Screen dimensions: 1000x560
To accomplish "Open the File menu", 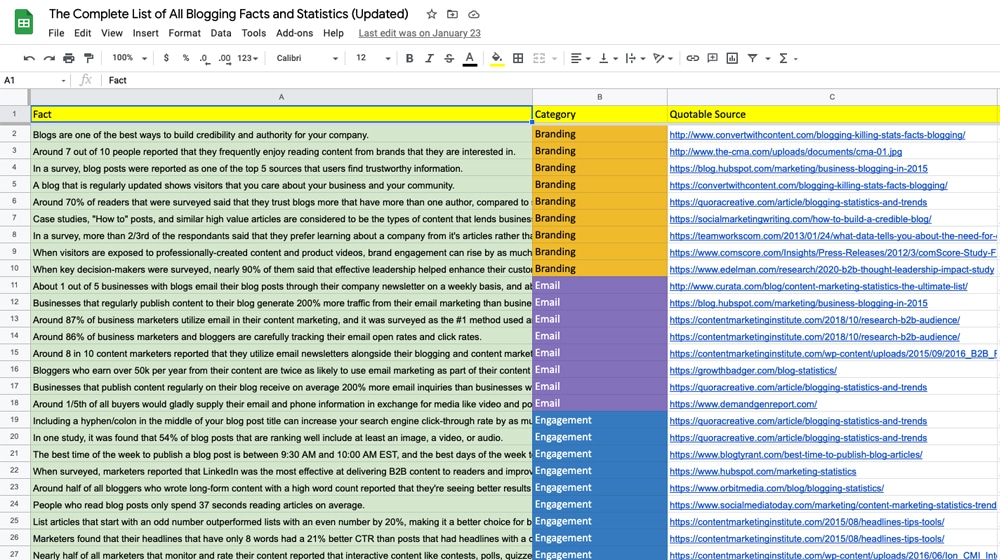I will (56, 33).
